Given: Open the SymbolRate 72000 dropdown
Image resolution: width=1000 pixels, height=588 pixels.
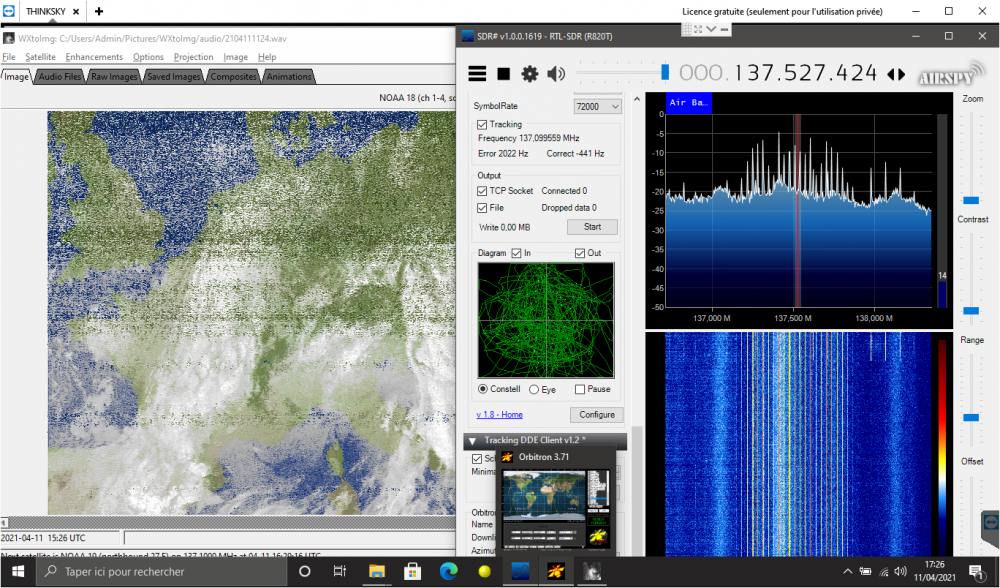Looking at the screenshot, I should (598, 107).
